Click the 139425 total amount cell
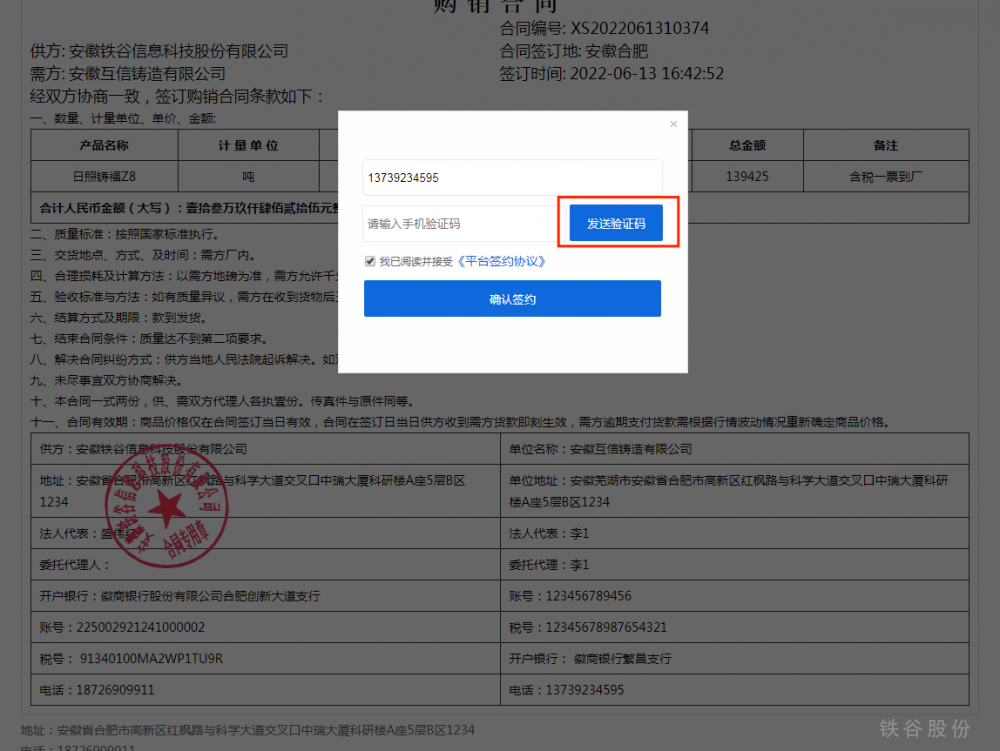 (x=747, y=176)
